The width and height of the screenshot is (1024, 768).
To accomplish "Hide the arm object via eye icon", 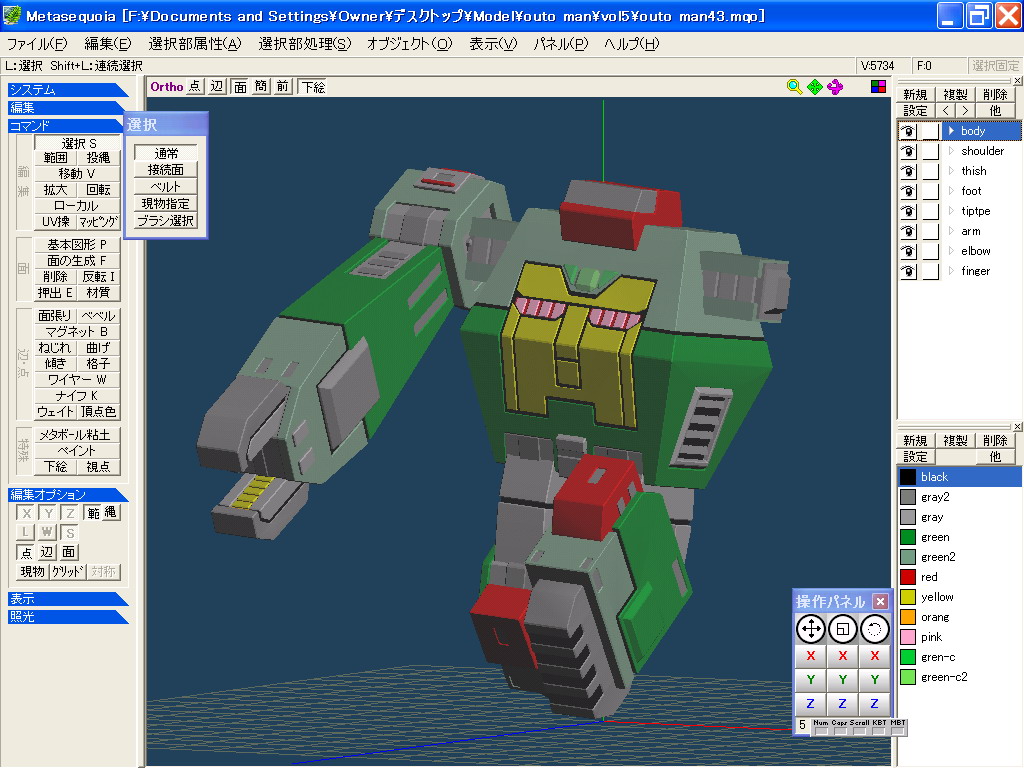I will pos(908,231).
